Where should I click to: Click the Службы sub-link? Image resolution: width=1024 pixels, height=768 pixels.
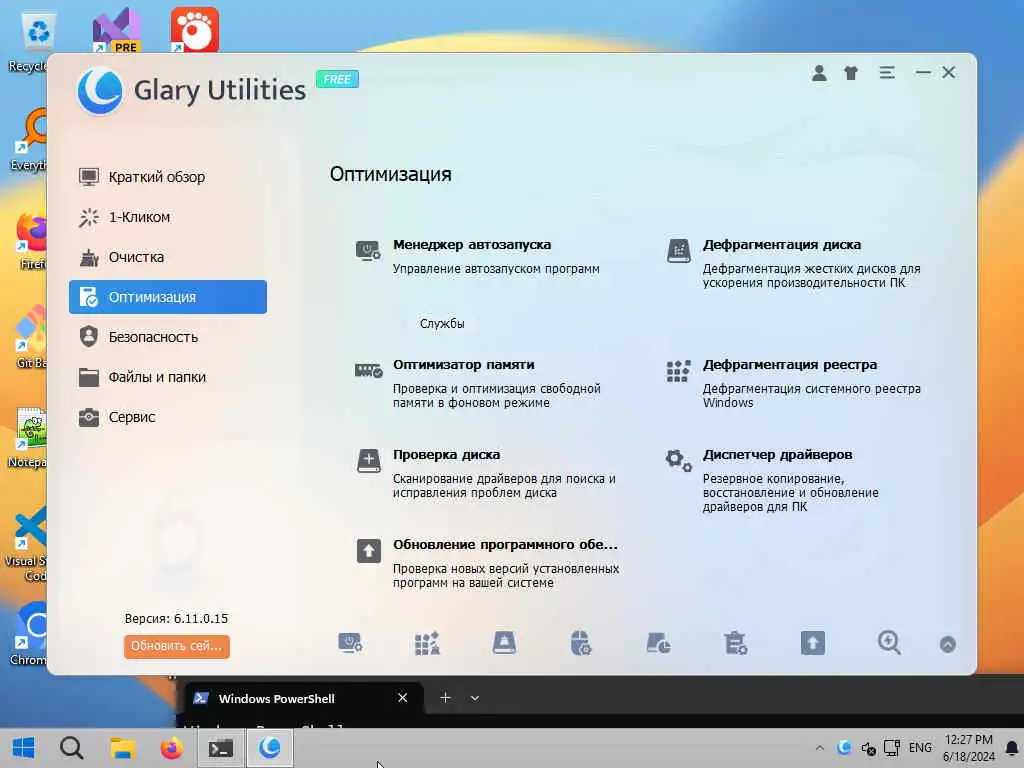[442, 324]
